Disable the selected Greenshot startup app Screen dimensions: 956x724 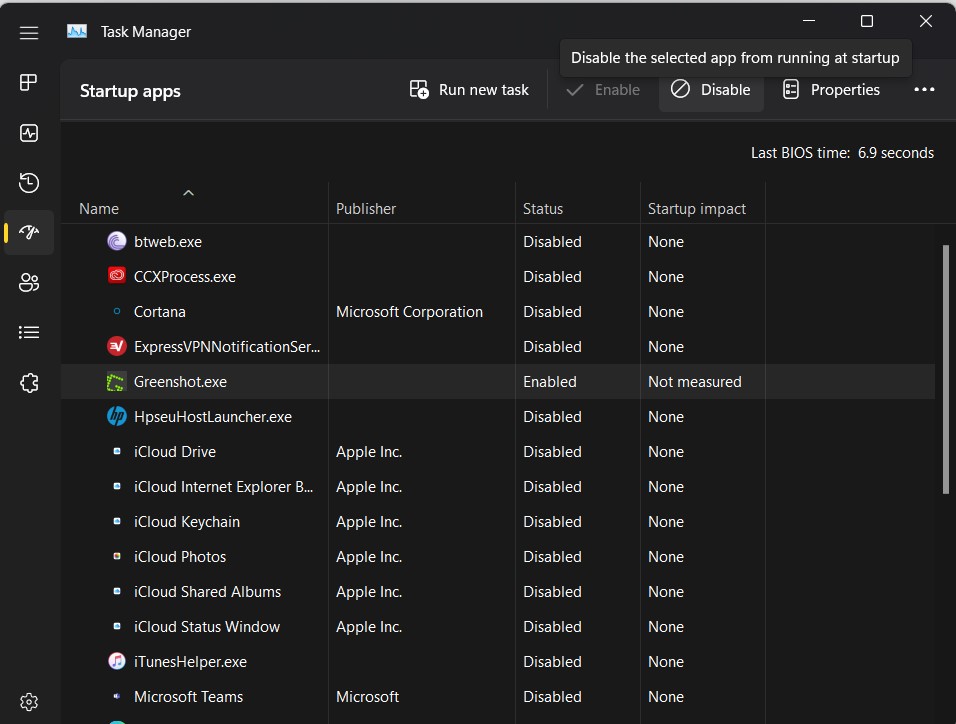711,89
